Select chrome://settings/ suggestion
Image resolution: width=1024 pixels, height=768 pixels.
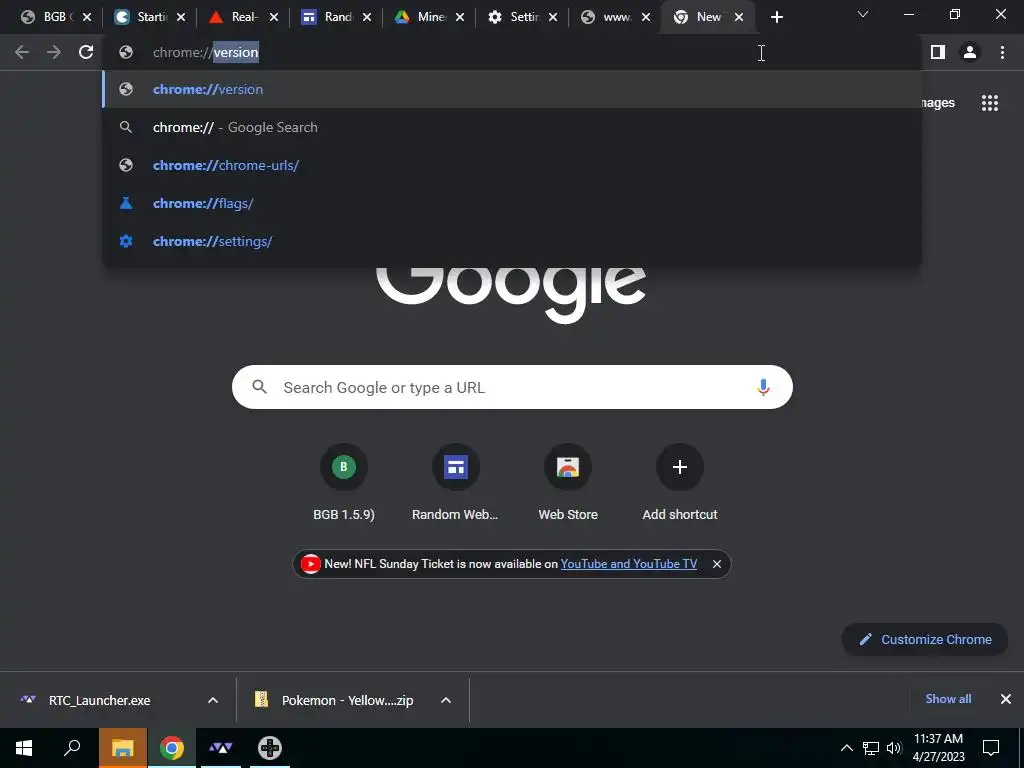point(512,241)
